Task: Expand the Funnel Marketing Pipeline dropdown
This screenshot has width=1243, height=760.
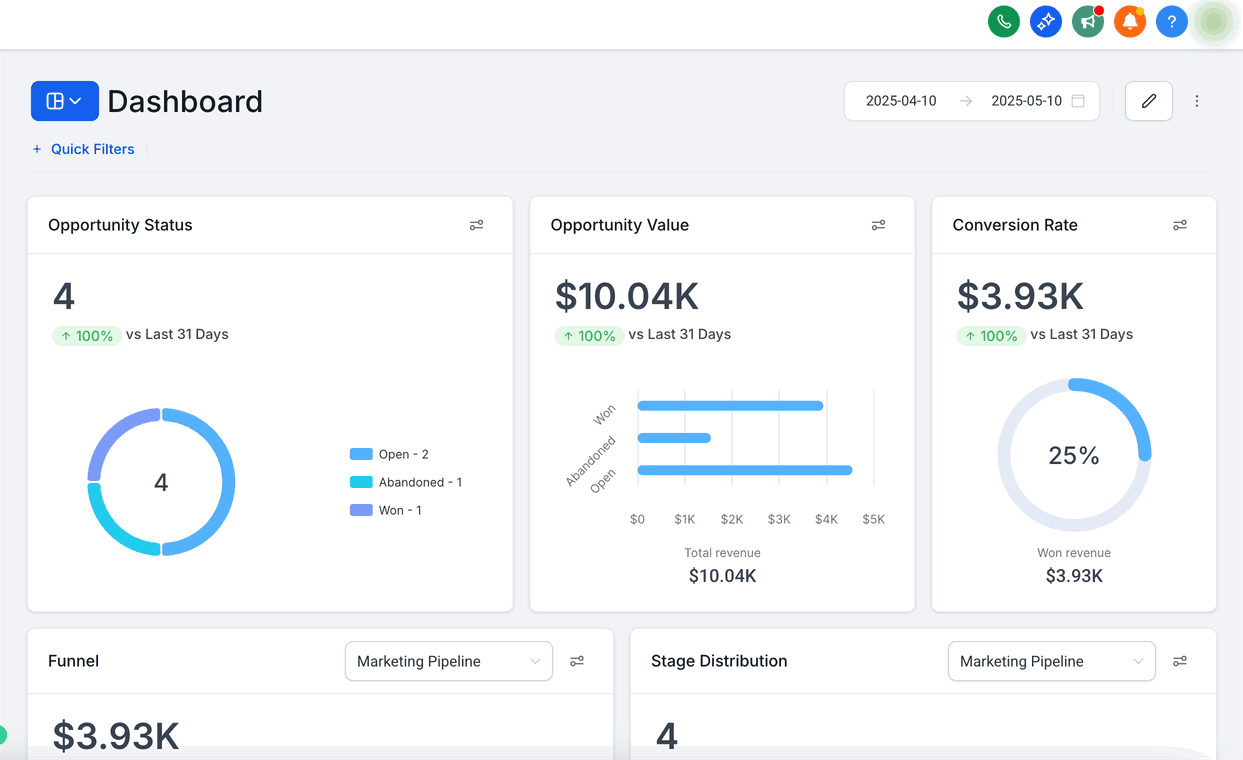Action: [449, 661]
